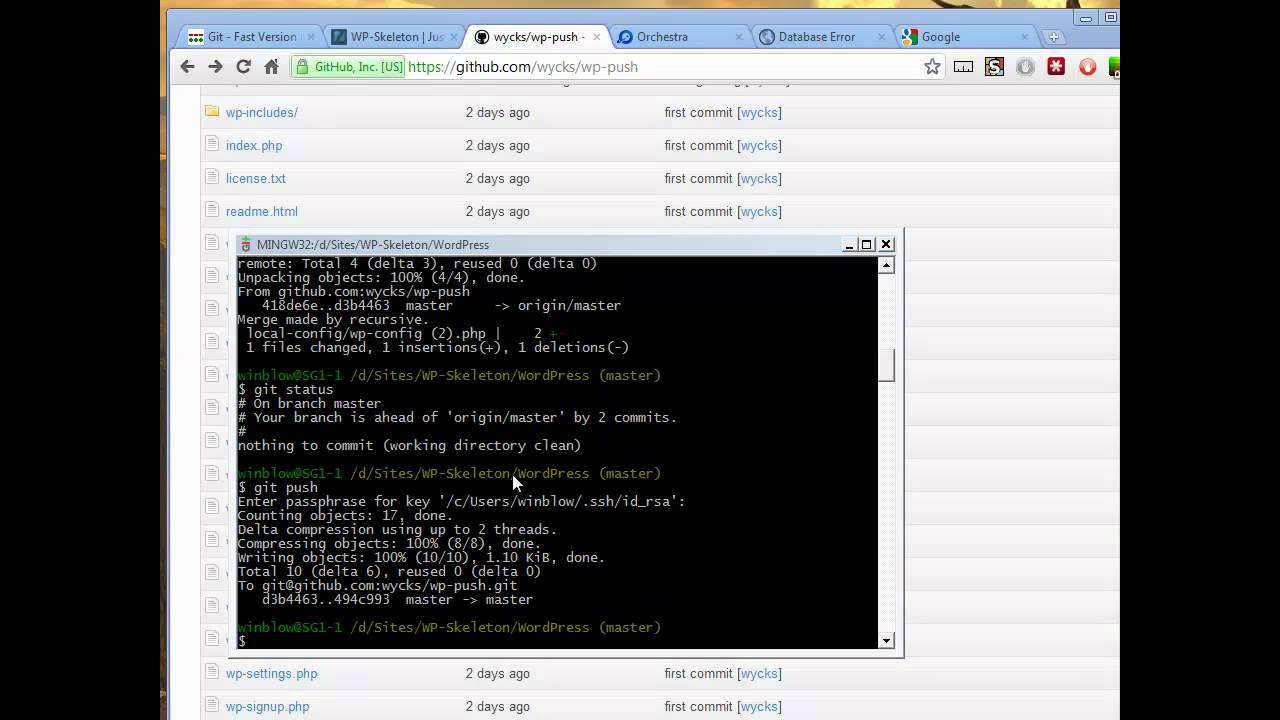The width and height of the screenshot is (1280, 720).
Task: Reload the GitHub page
Action: click(x=243, y=66)
